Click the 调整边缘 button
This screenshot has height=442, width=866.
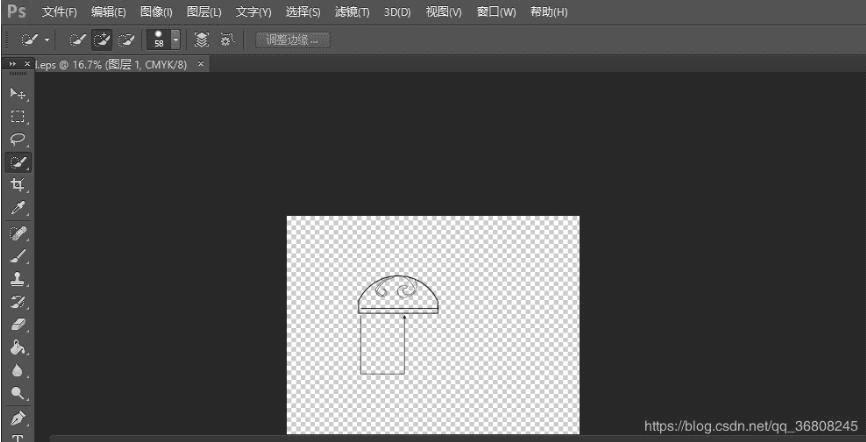pyautogui.click(x=293, y=40)
